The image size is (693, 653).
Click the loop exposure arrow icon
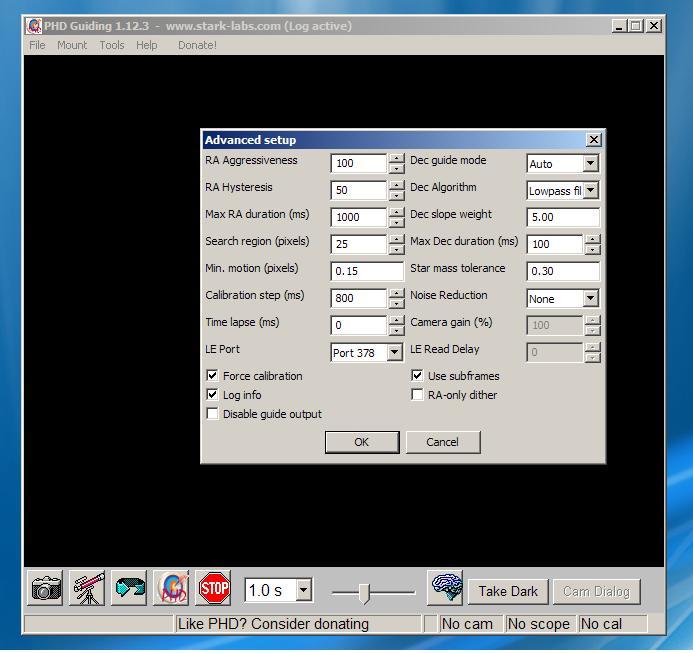click(129, 588)
